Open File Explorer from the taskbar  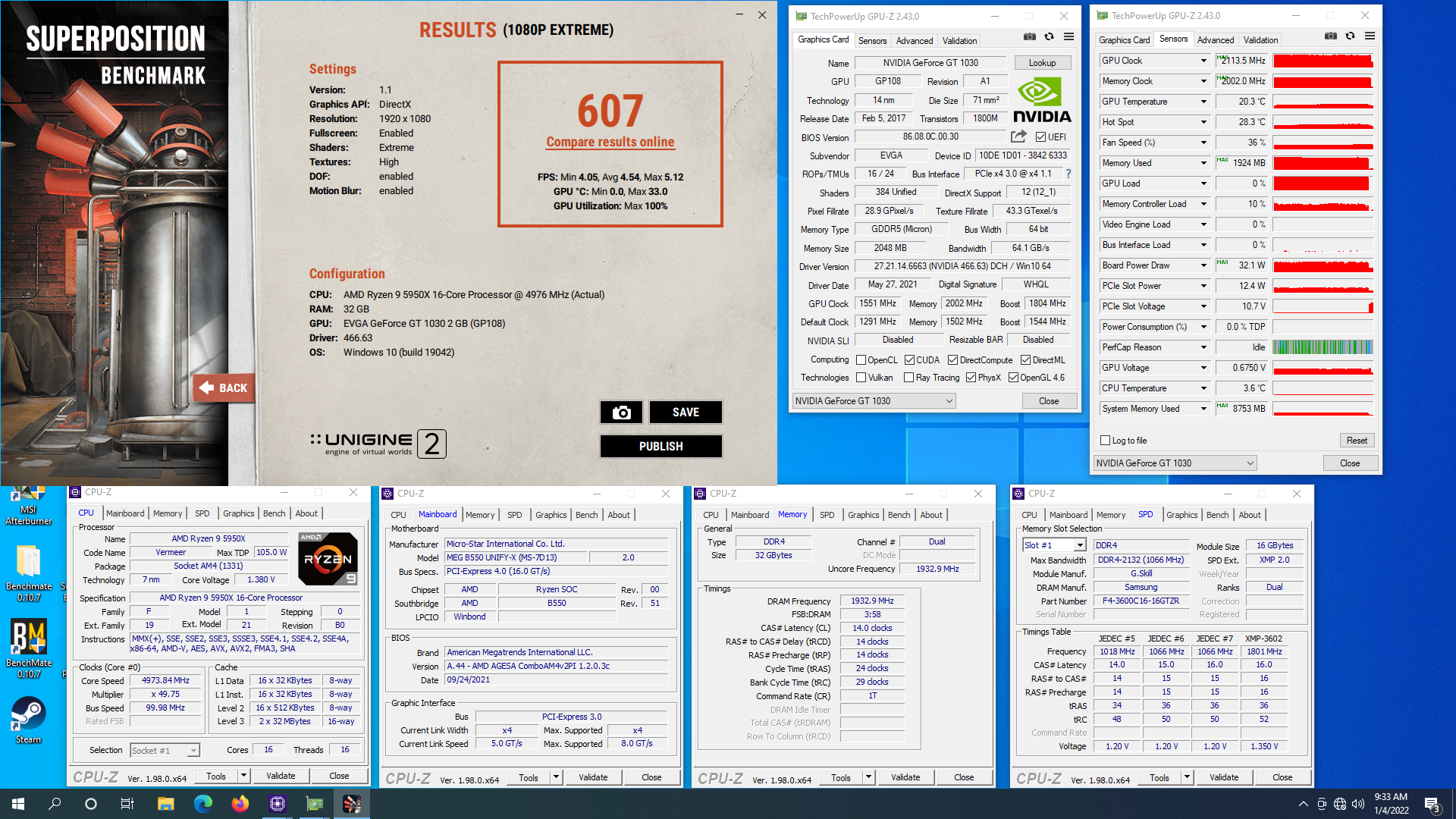(165, 804)
